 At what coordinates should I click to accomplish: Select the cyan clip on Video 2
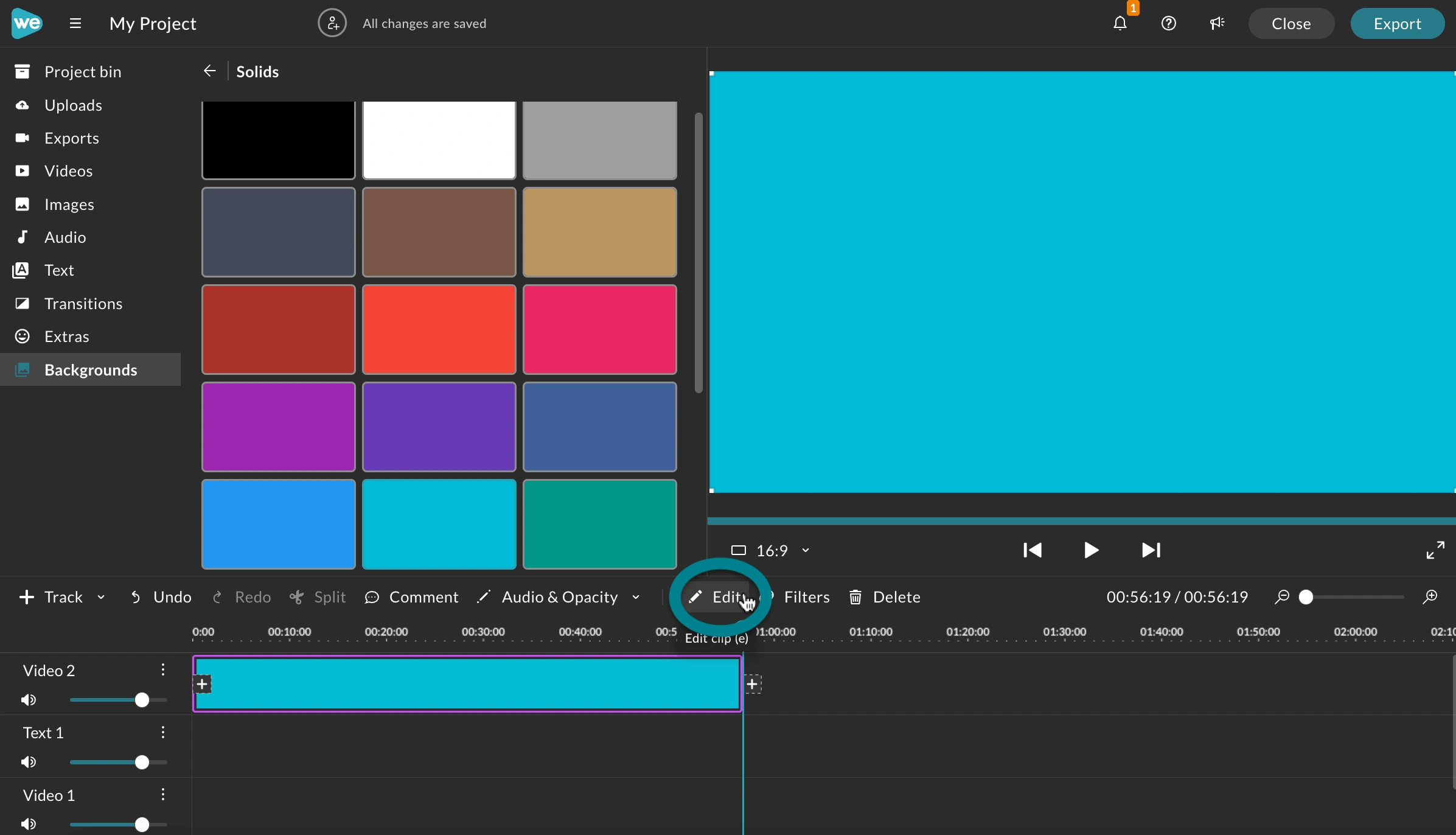coord(467,684)
